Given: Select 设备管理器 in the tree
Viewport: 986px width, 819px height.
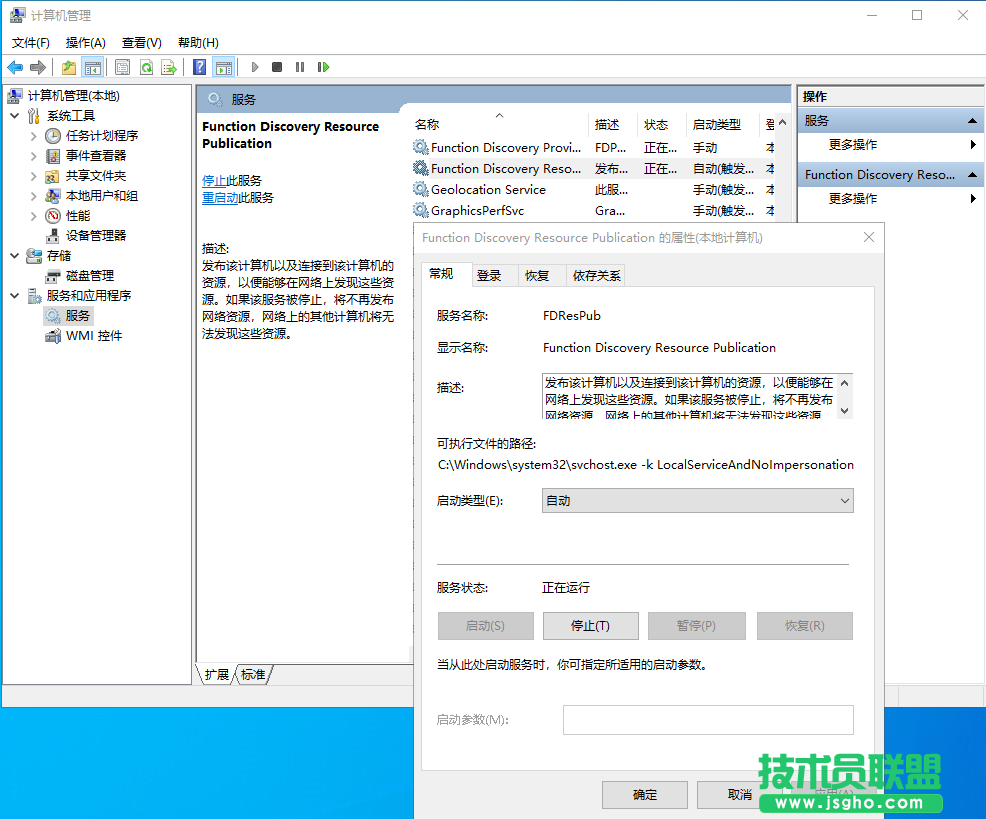Looking at the screenshot, I should point(96,235).
